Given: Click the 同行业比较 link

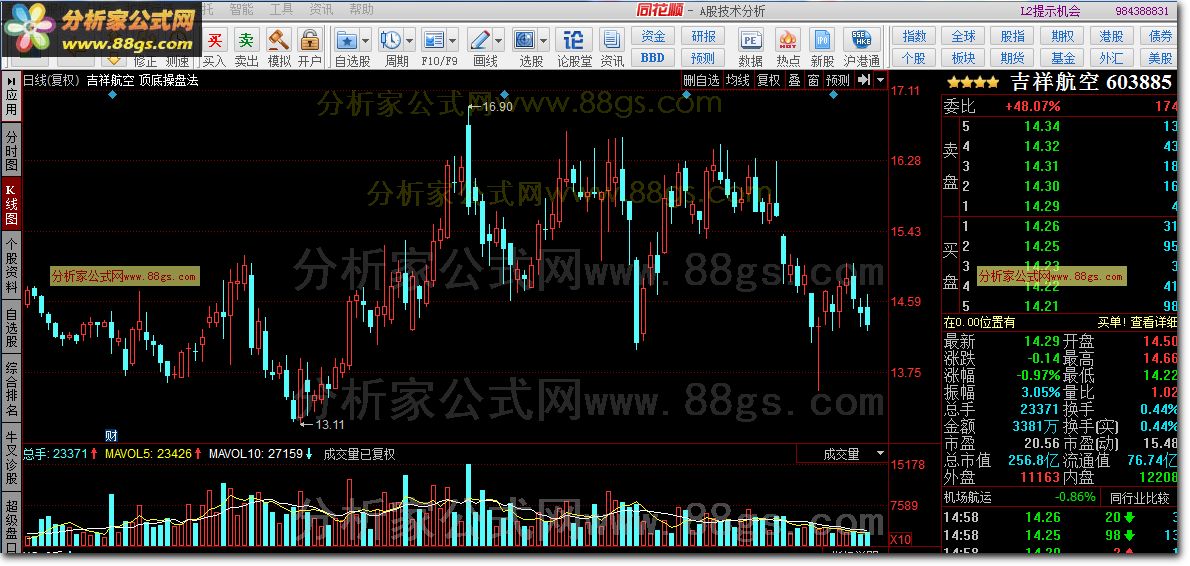Looking at the screenshot, I should click(1139, 498).
